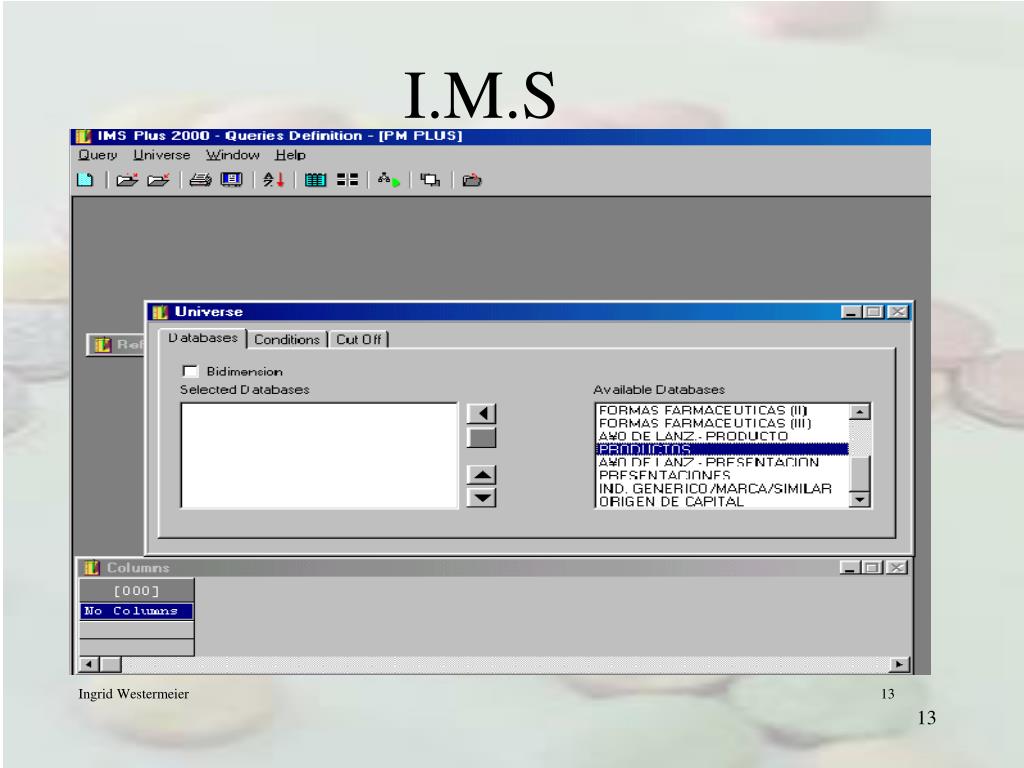Click the first open folder icon
Screen dimensions: 1024x768
click(x=127, y=180)
